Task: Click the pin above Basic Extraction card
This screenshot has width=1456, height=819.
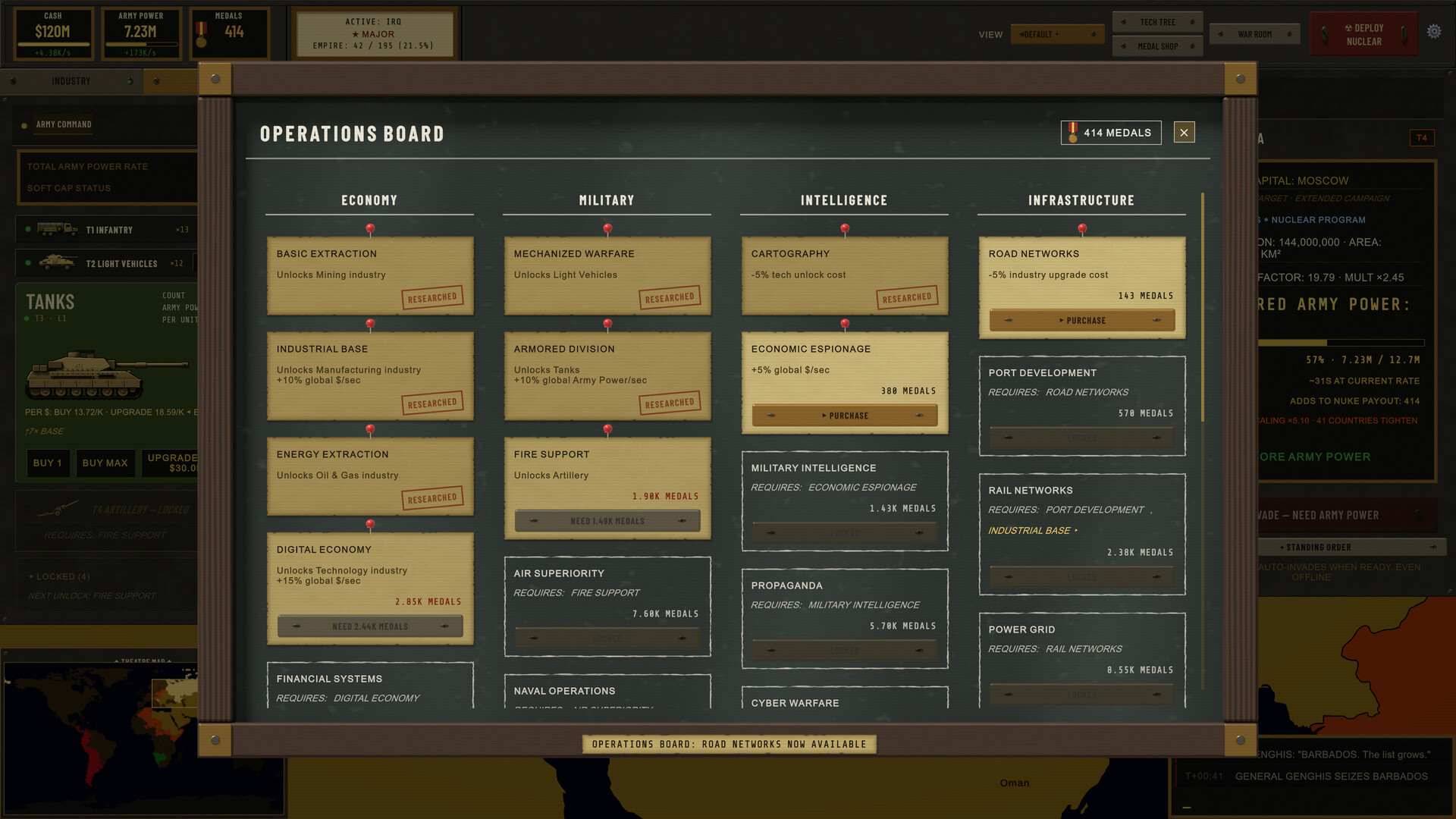Action: click(370, 229)
